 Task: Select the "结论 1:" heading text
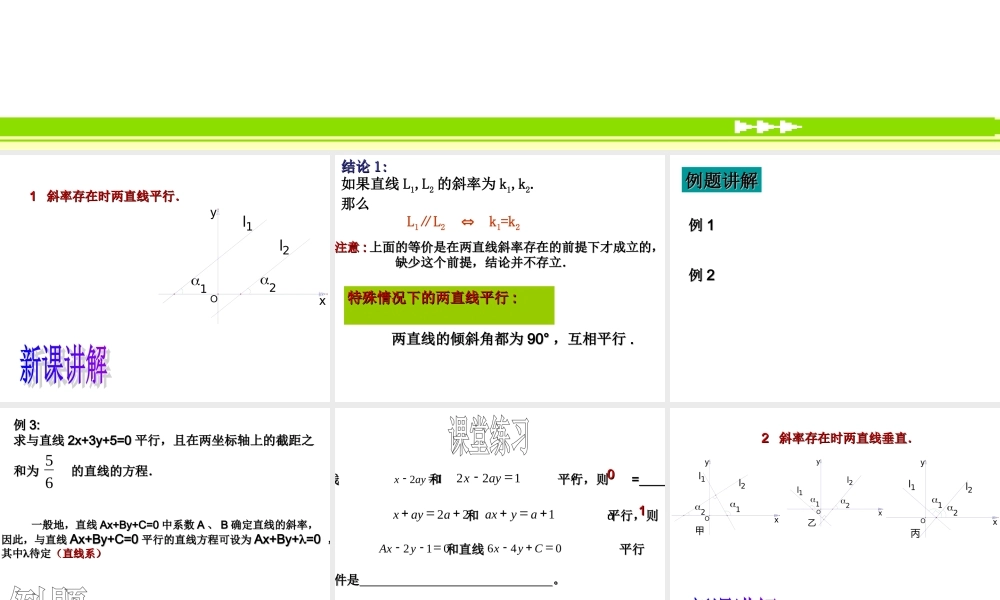pyautogui.click(x=364, y=167)
